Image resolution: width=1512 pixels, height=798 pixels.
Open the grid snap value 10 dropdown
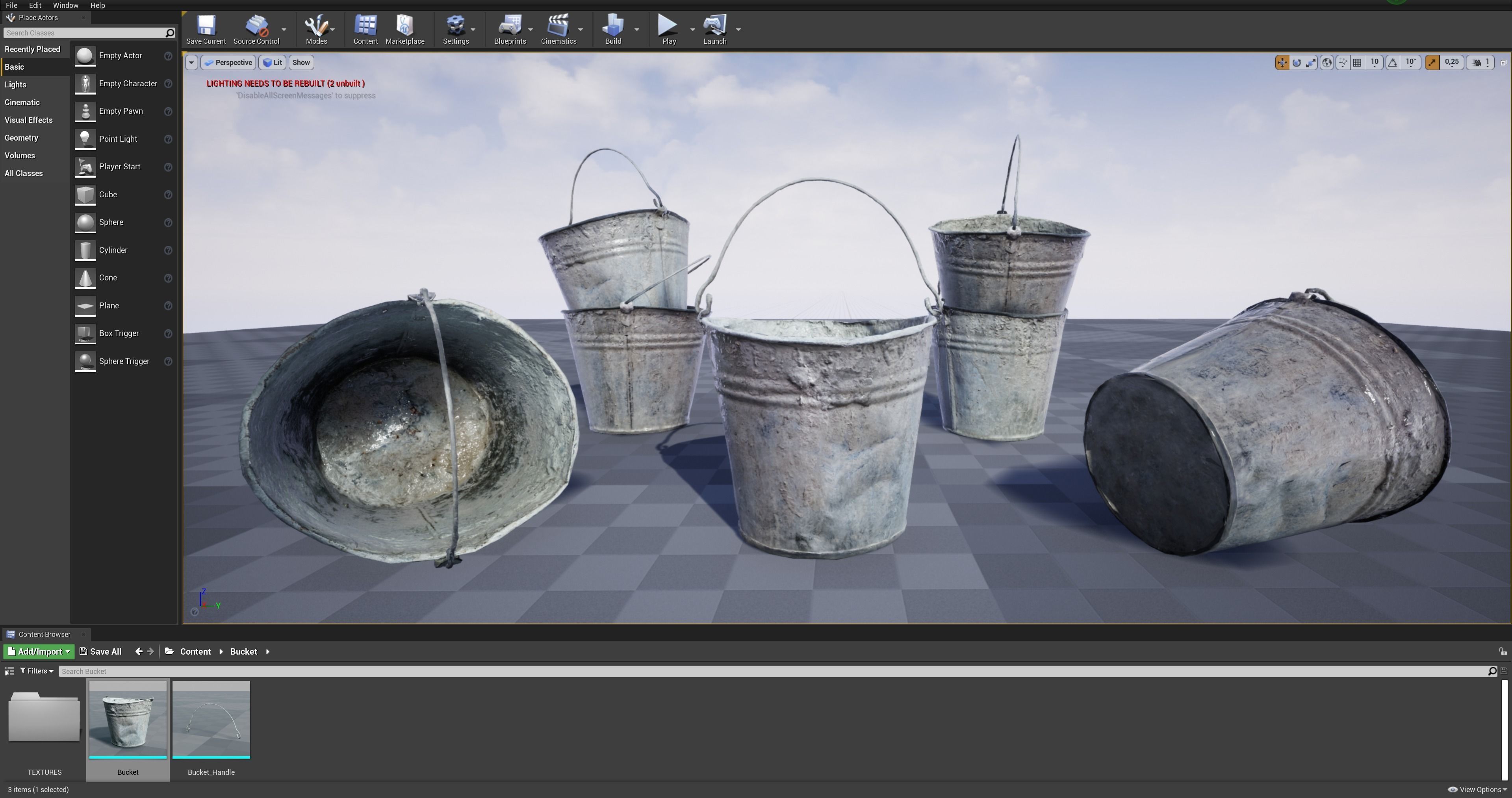tap(1374, 63)
